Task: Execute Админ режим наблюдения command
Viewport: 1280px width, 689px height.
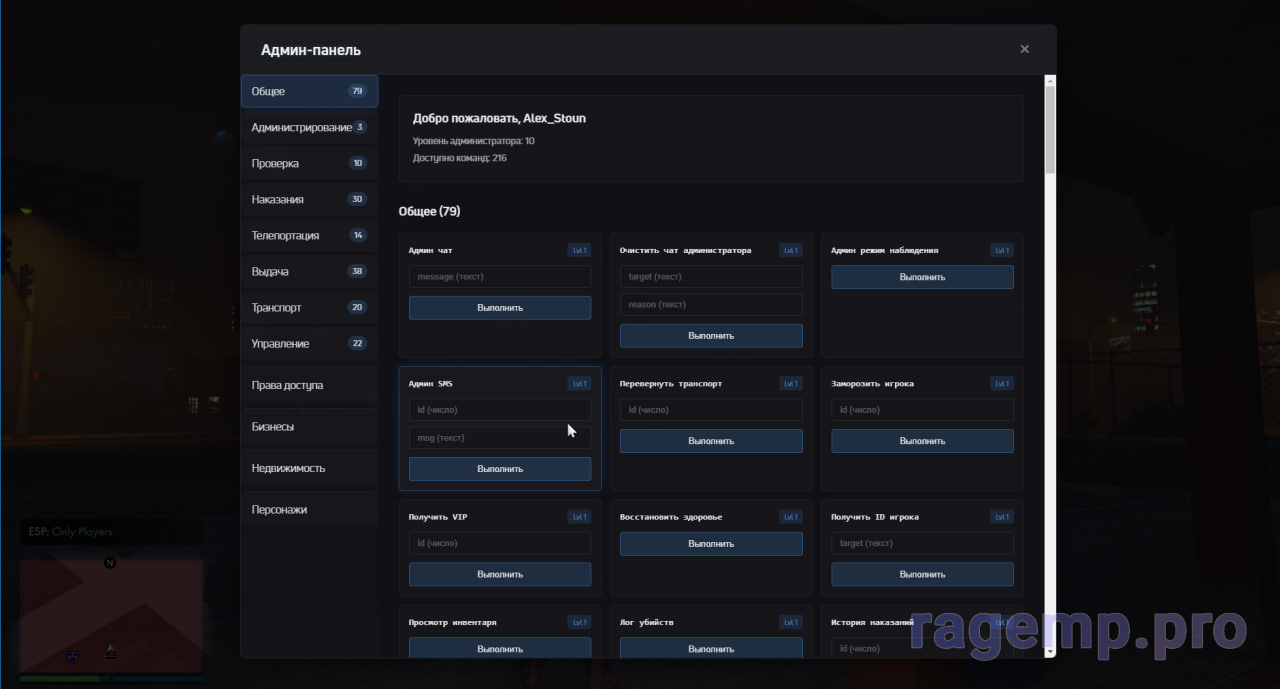Action: 922,277
